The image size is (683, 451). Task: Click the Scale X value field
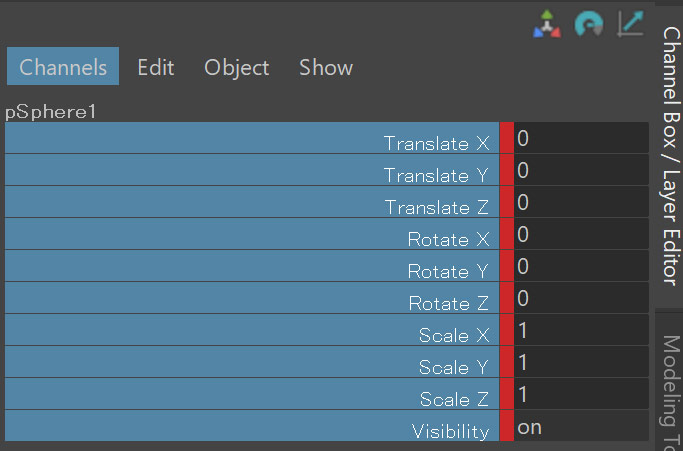pos(580,331)
